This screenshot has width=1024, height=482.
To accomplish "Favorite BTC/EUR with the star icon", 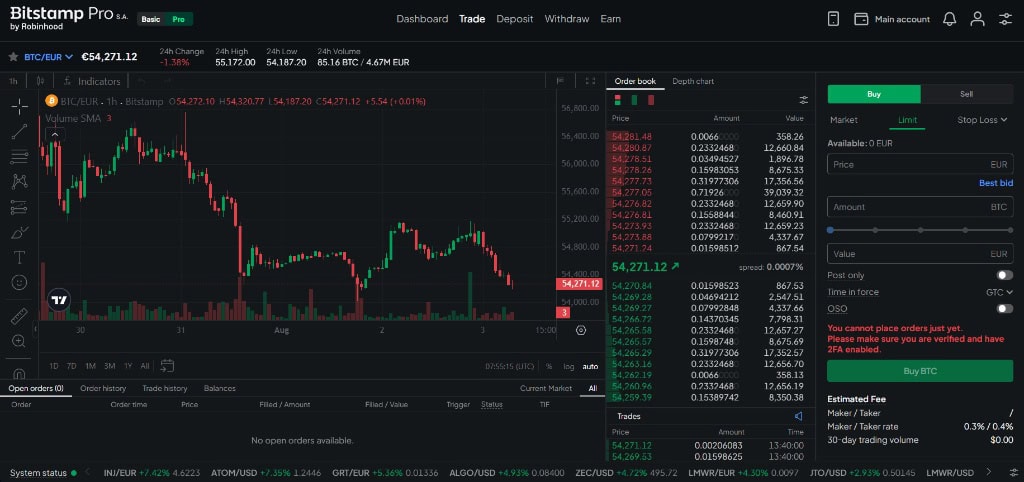I will 13,57.
